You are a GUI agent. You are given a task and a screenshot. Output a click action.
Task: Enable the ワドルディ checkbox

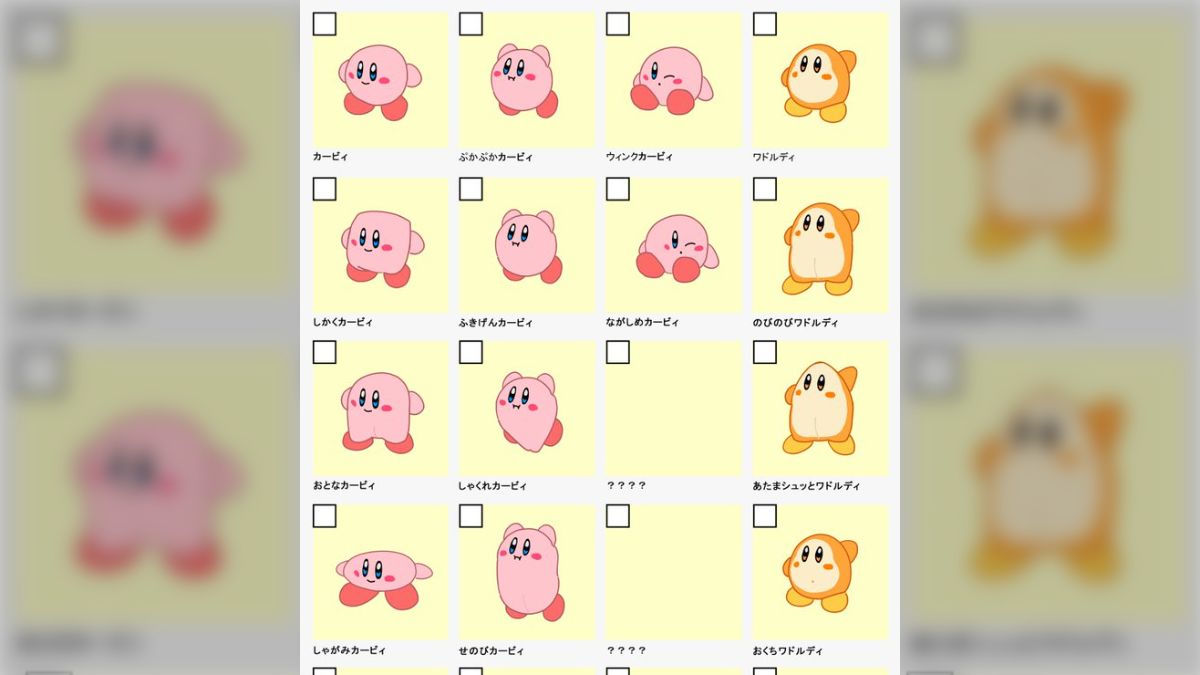765,24
